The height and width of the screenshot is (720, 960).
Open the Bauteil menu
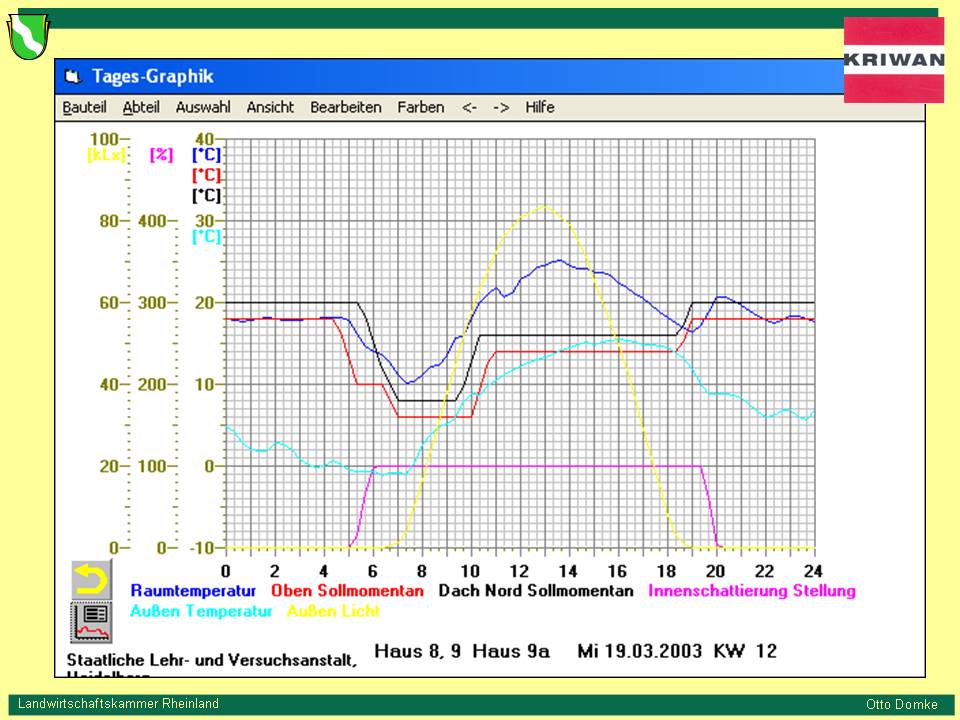[84, 107]
